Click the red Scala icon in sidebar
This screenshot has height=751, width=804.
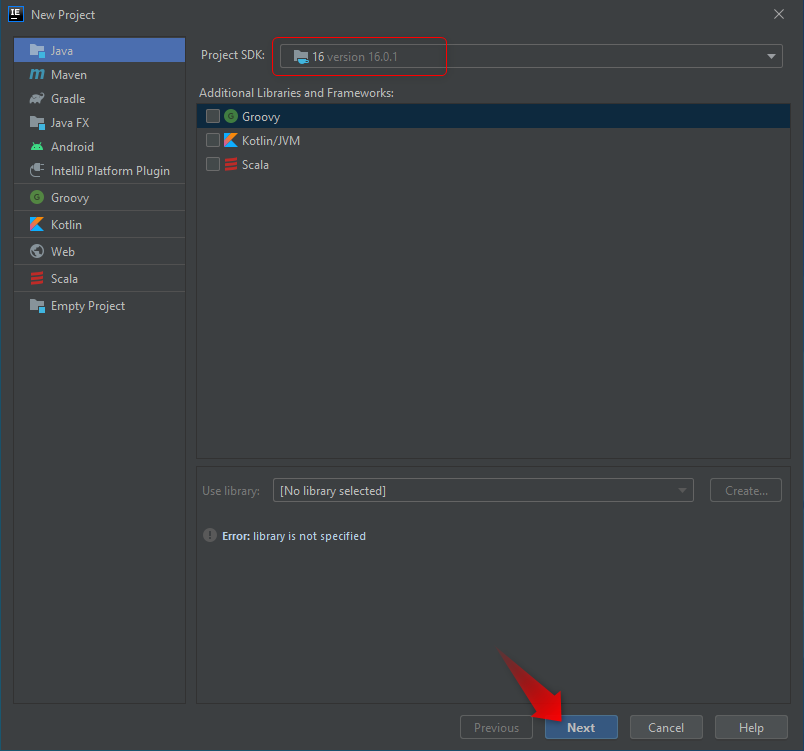tap(37, 278)
